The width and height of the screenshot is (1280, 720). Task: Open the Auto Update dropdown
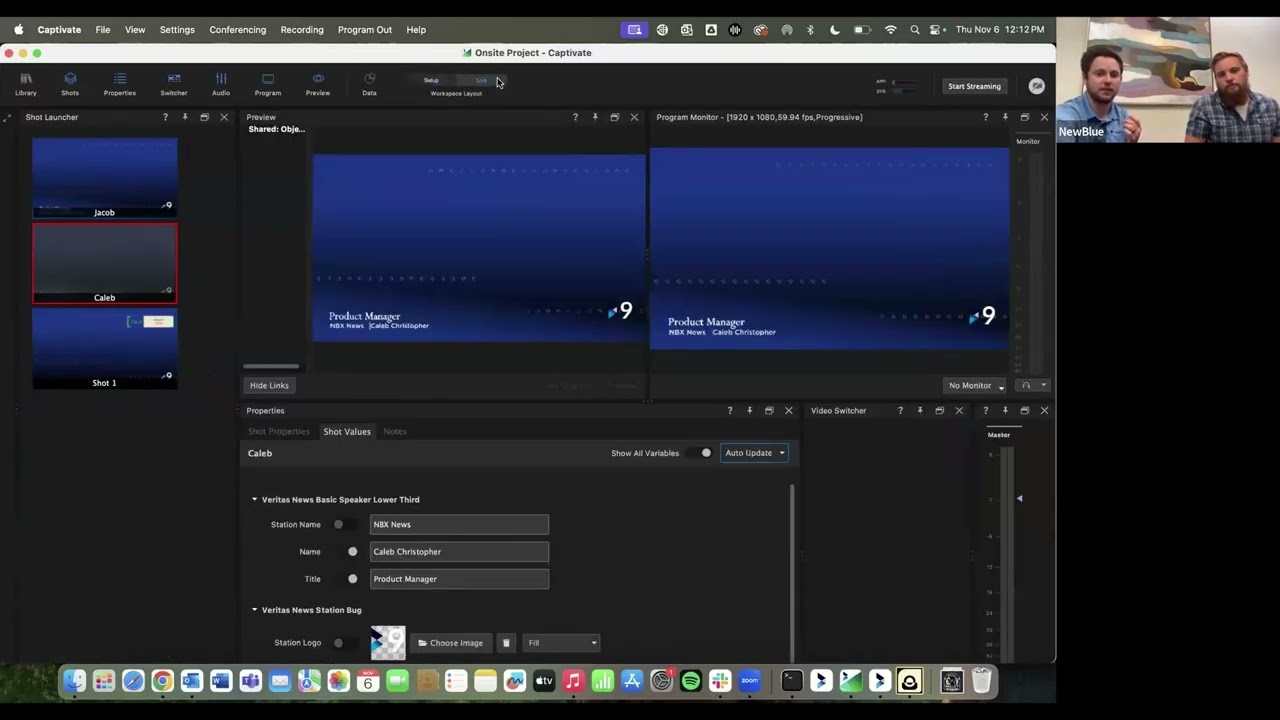pos(755,453)
